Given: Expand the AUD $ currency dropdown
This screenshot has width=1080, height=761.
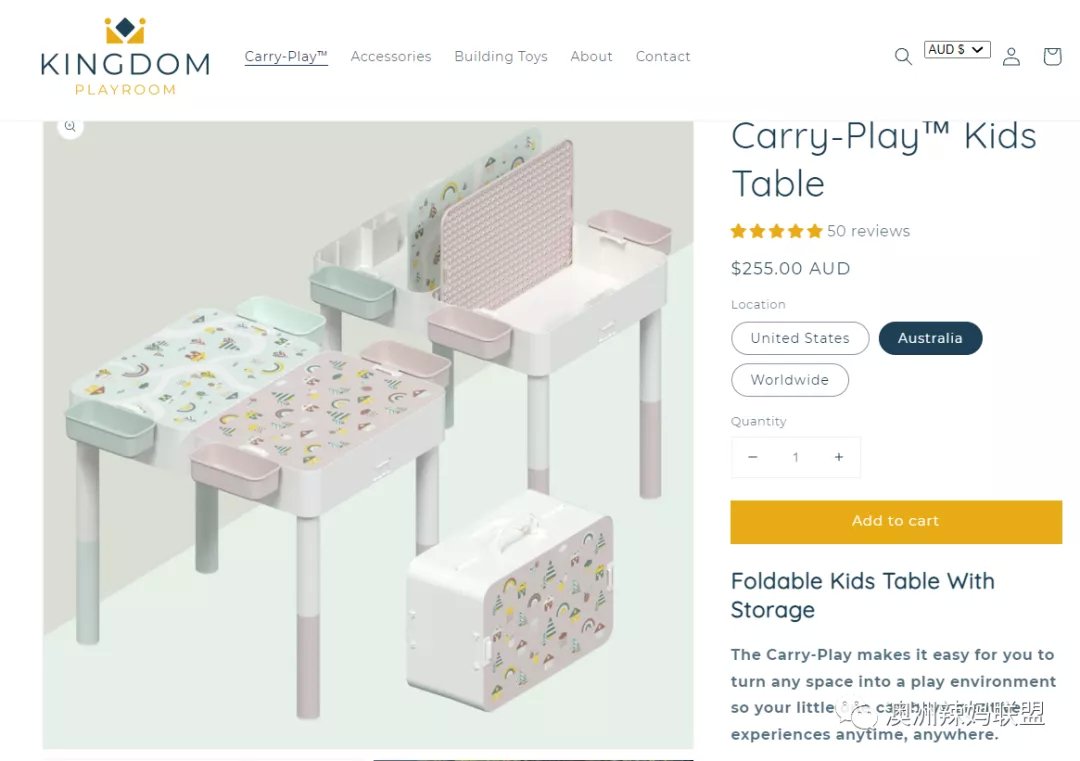Looking at the screenshot, I should (957, 50).
